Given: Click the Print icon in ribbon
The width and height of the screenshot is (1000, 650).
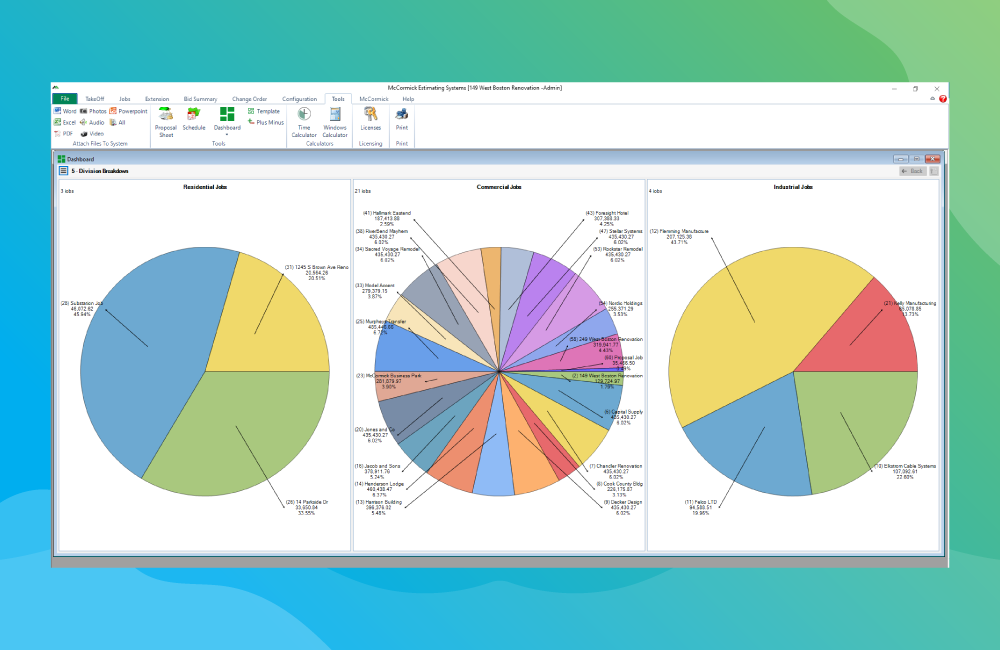Looking at the screenshot, I should 401,118.
